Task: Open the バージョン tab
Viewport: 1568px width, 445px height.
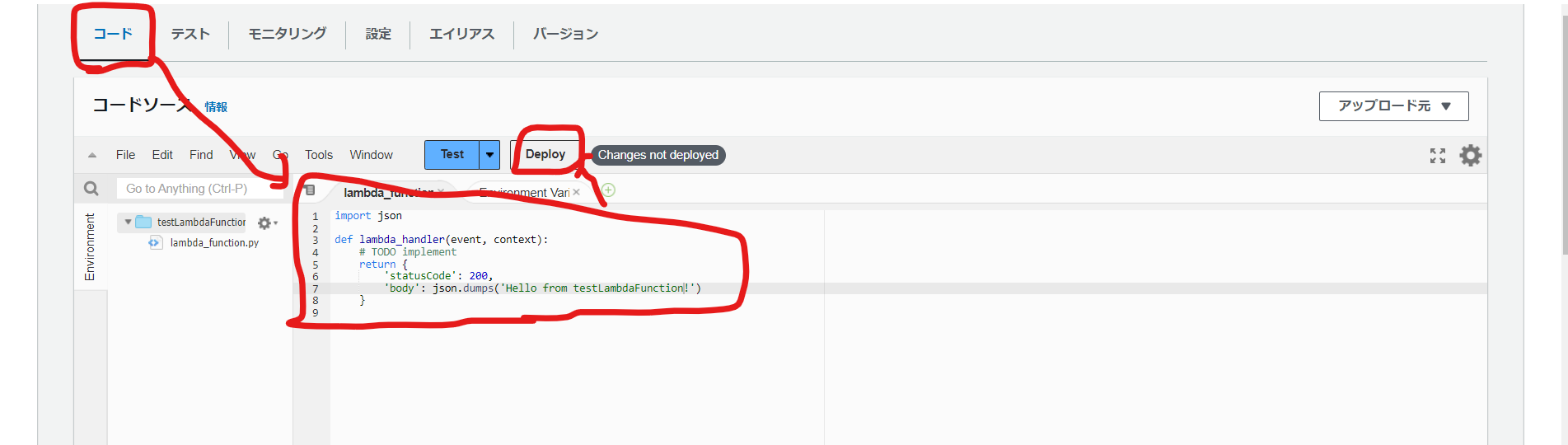Action: coord(565,34)
